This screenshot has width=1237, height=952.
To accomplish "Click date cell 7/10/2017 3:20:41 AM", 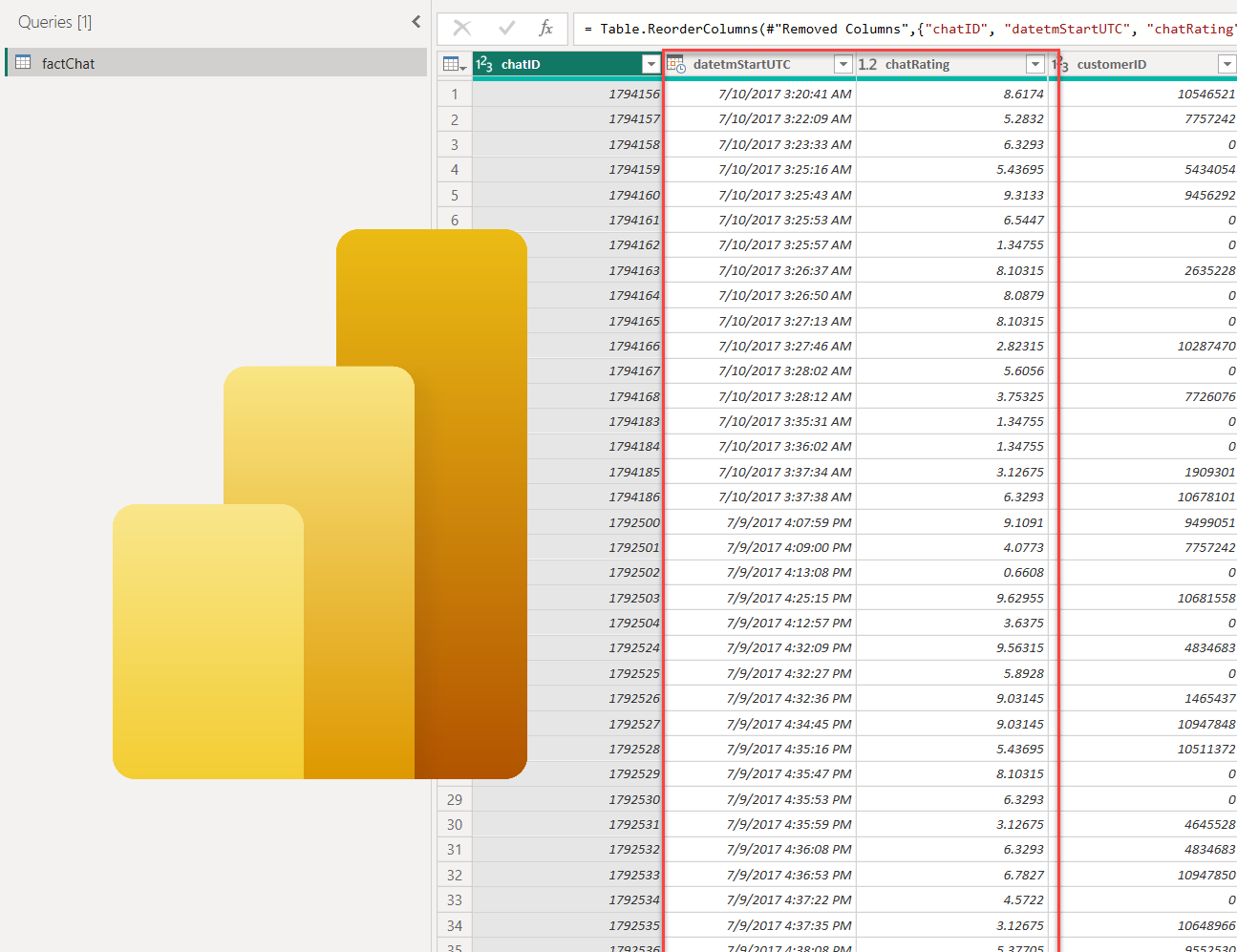I will (x=760, y=94).
